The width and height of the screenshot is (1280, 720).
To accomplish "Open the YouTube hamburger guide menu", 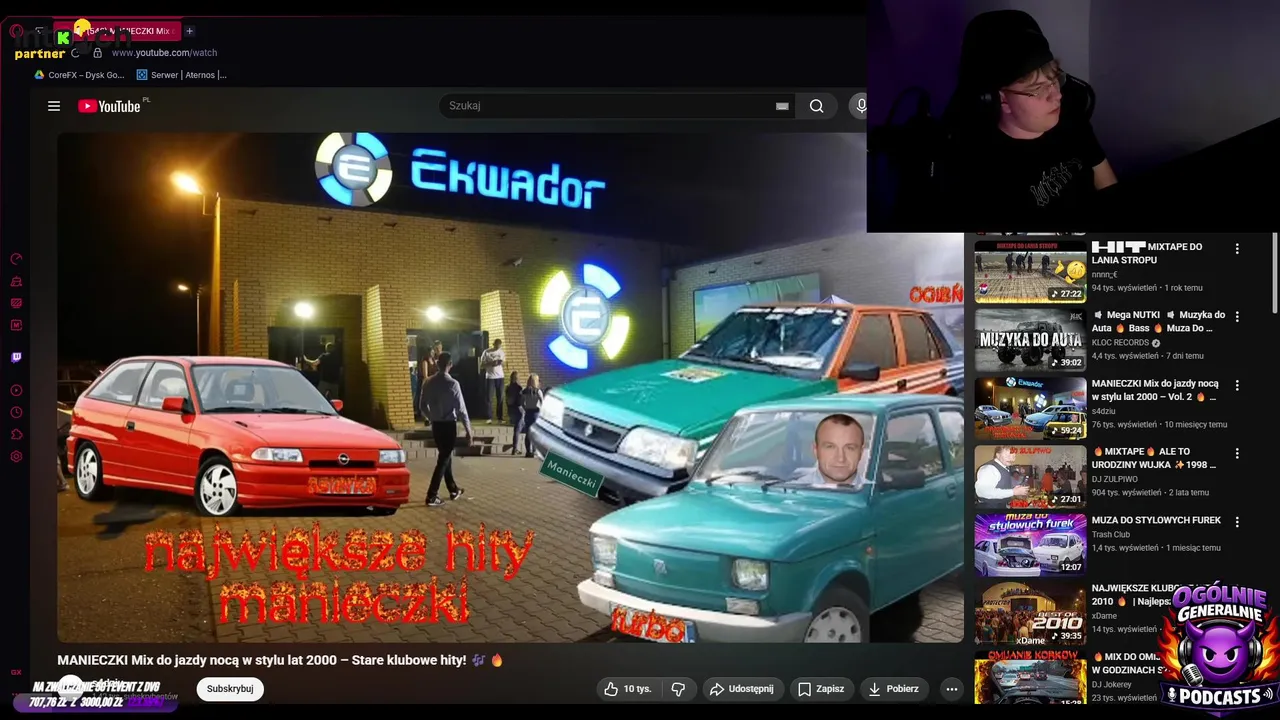I will 54,106.
